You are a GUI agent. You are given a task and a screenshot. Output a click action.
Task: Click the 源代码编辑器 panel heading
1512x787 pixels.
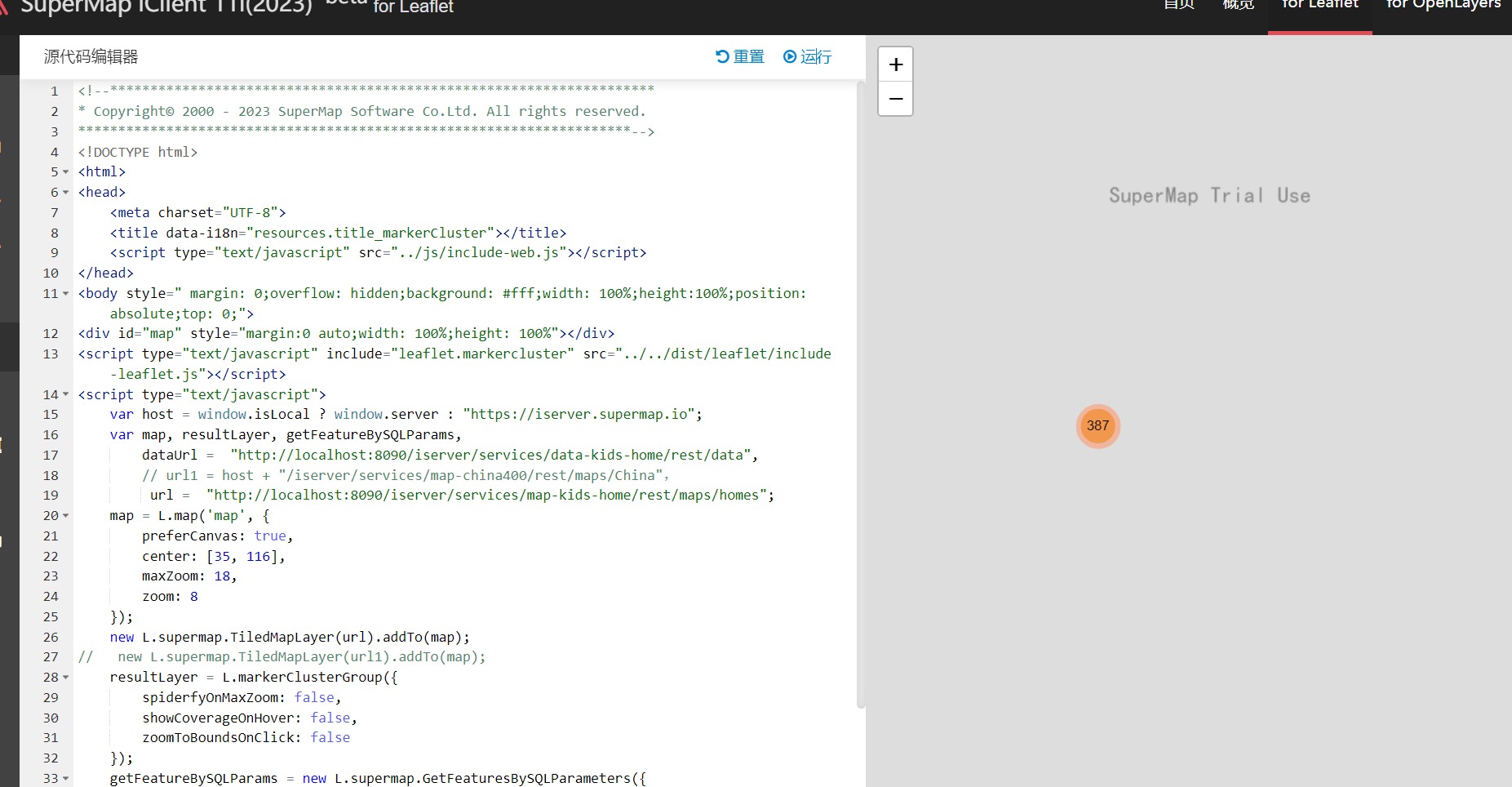pyautogui.click(x=91, y=56)
